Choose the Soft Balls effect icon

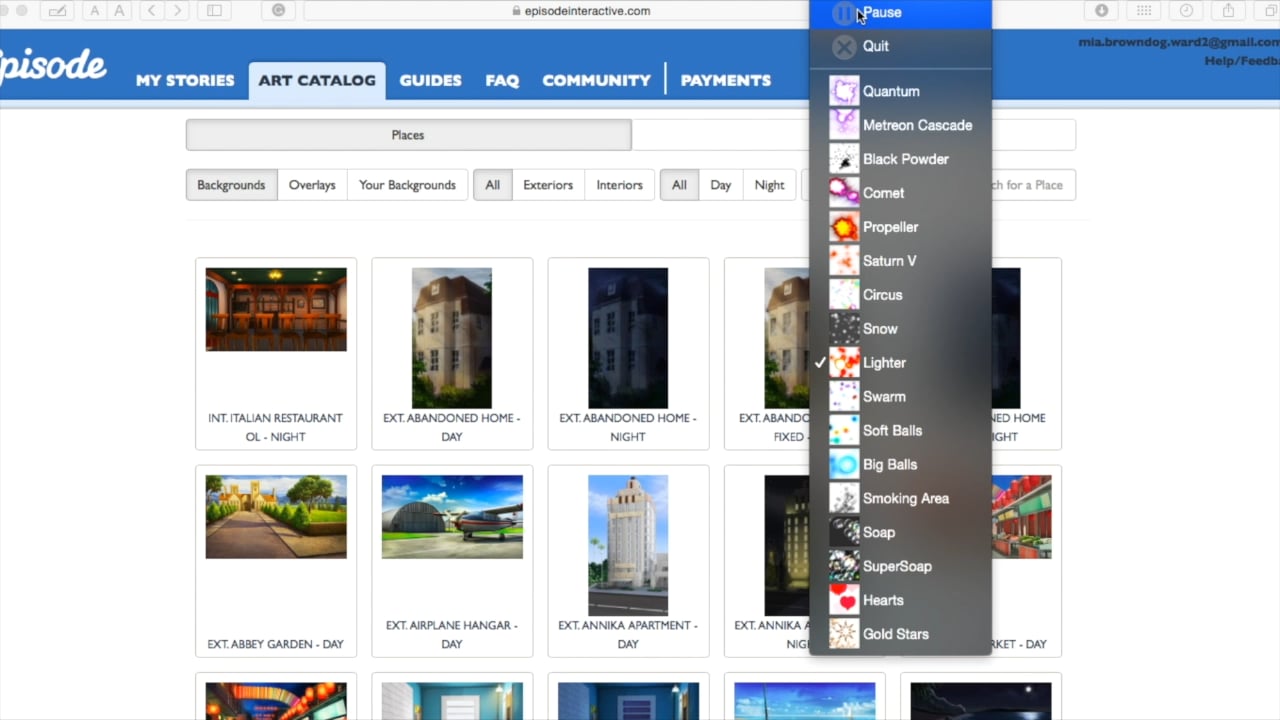[844, 431]
